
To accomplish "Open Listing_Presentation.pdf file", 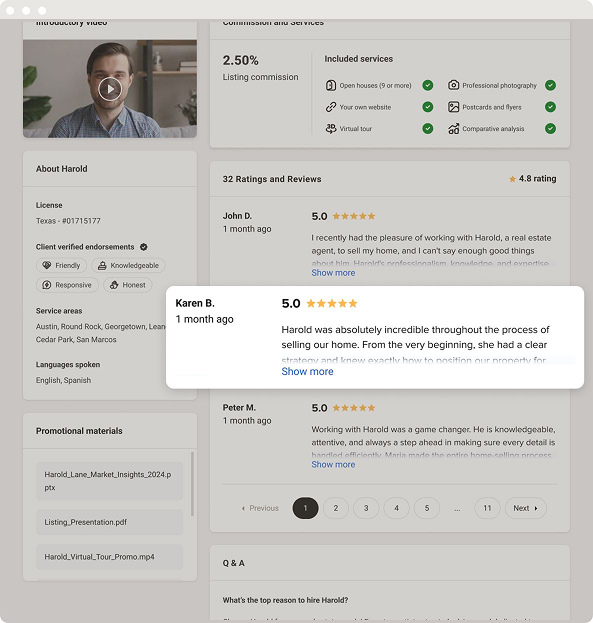I will pyautogui.click(x=109, y=522).
